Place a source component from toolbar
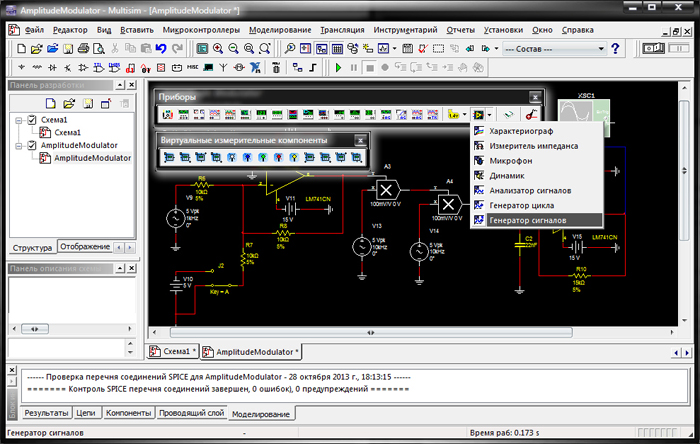This screenshot has height=444, width=700. click(21, 68)
